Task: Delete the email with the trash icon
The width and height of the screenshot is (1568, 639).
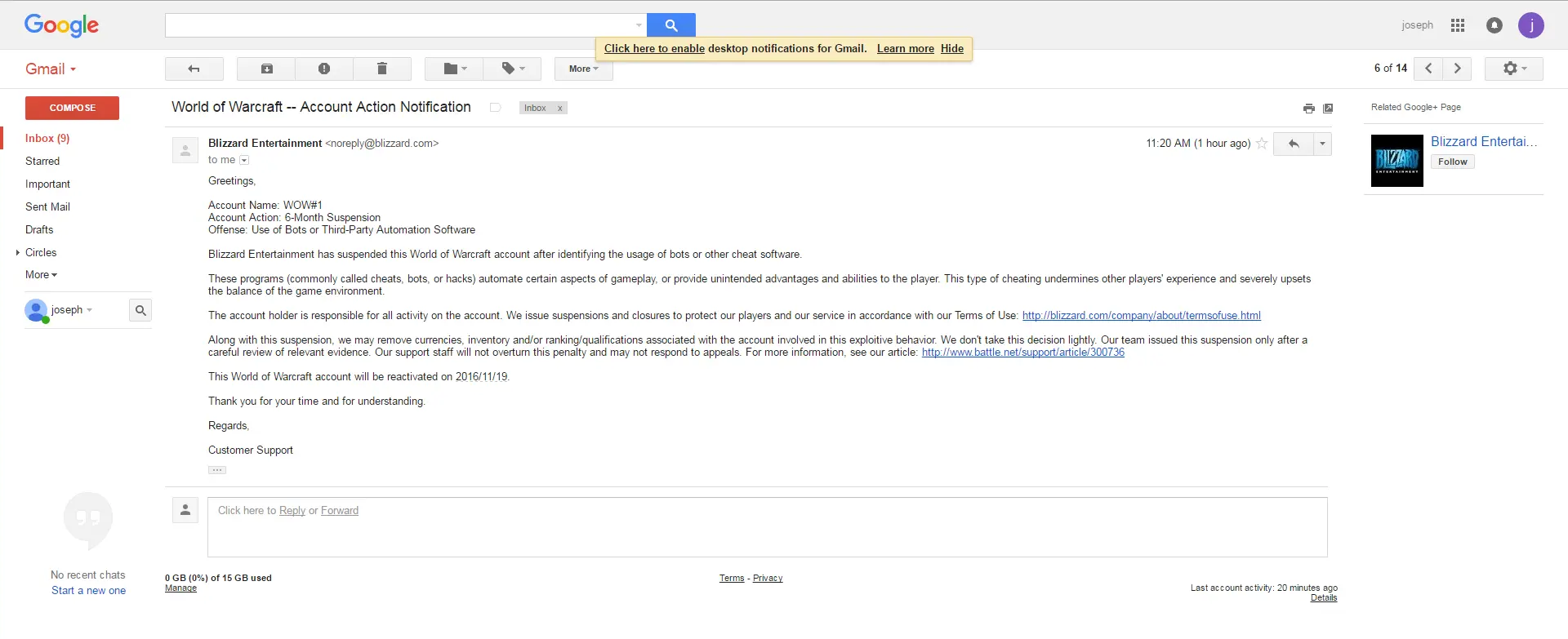Action: (x=382, y=69)
